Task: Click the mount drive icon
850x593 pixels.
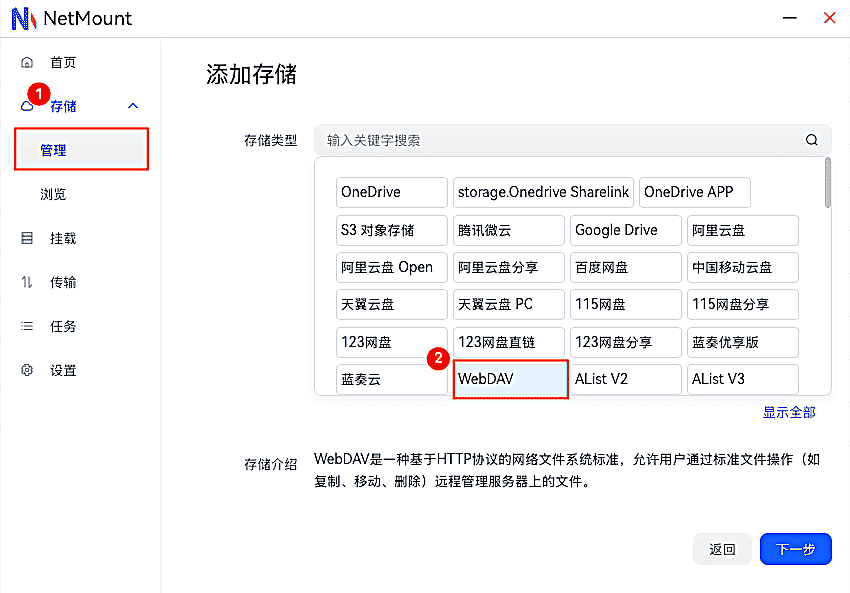Action: 27,238
